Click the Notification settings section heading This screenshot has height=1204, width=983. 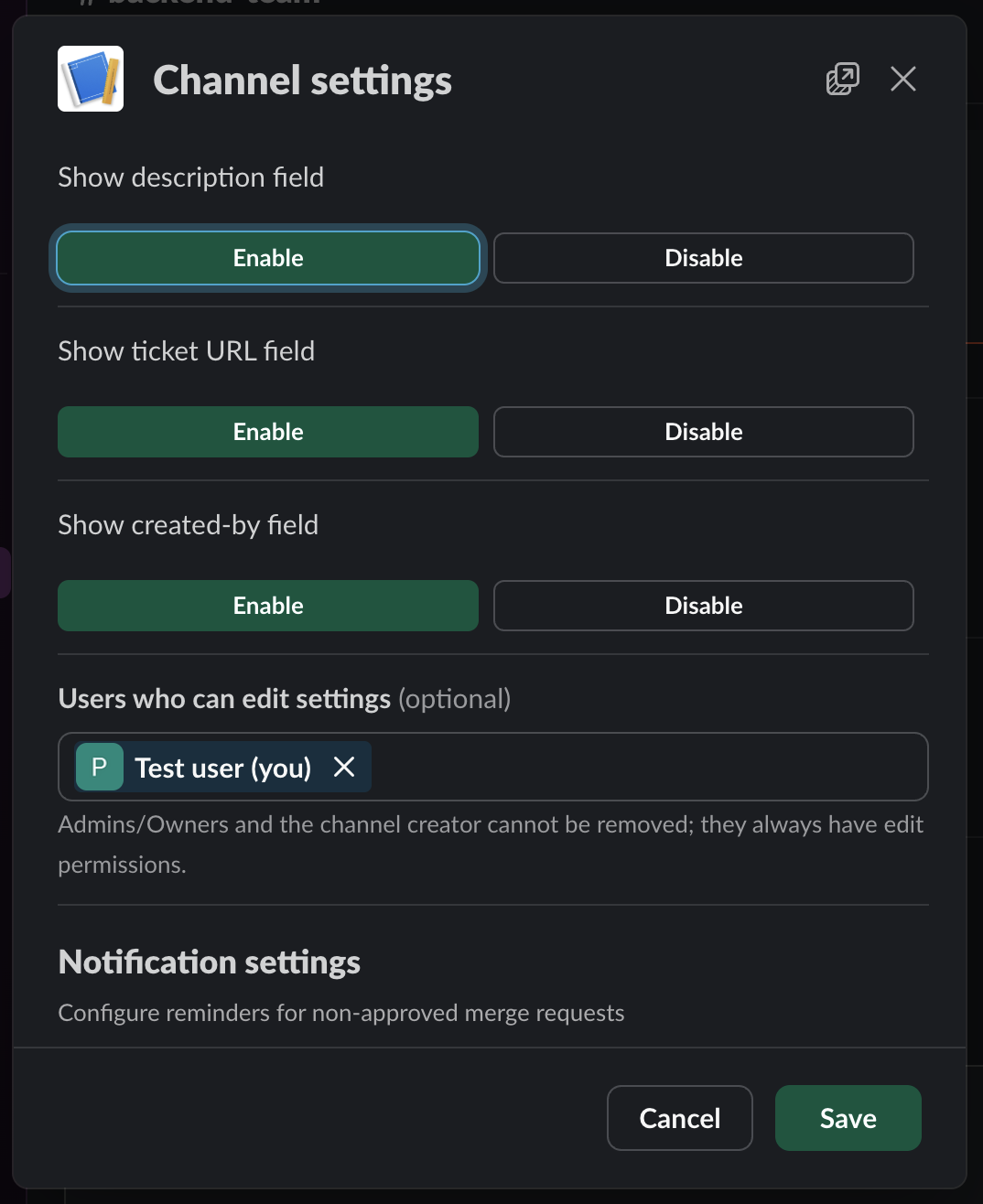click(x=209, y=962)
